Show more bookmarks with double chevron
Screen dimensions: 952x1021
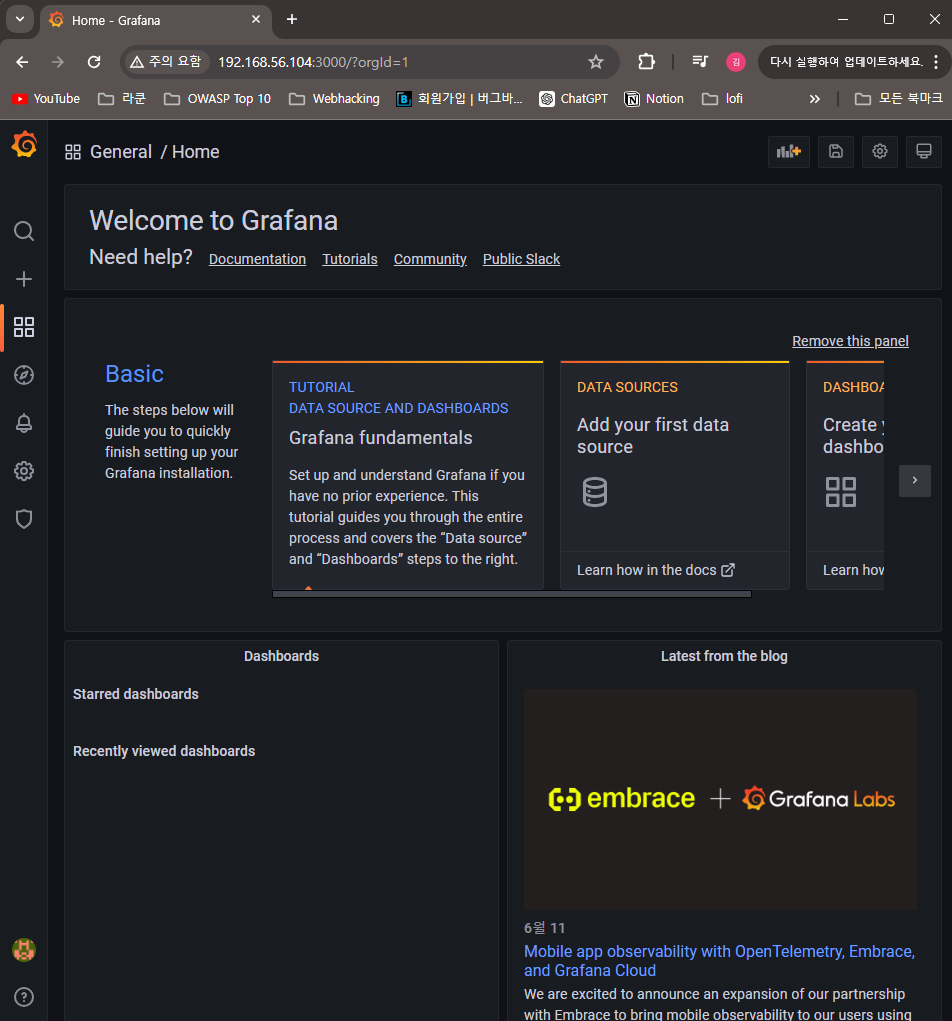click(815, 99)
